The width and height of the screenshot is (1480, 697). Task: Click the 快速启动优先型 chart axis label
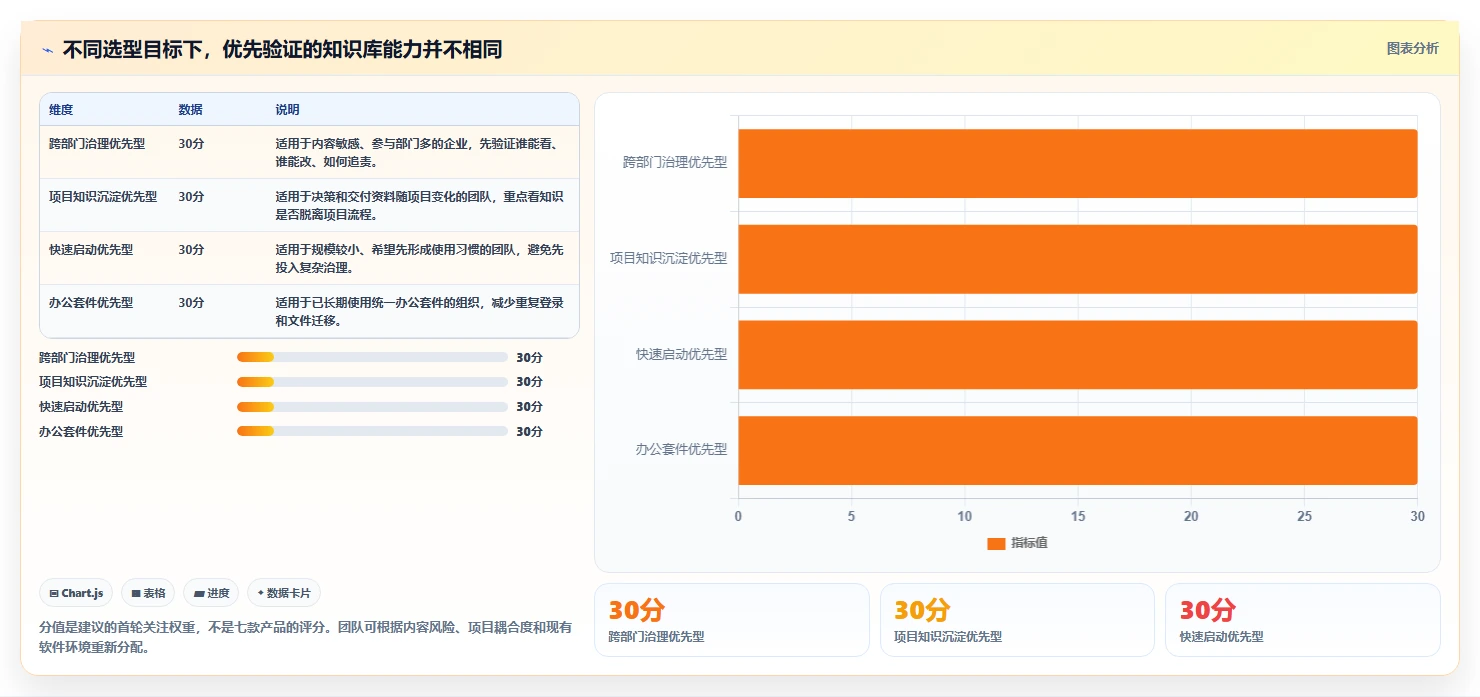(x=682, y=354)
